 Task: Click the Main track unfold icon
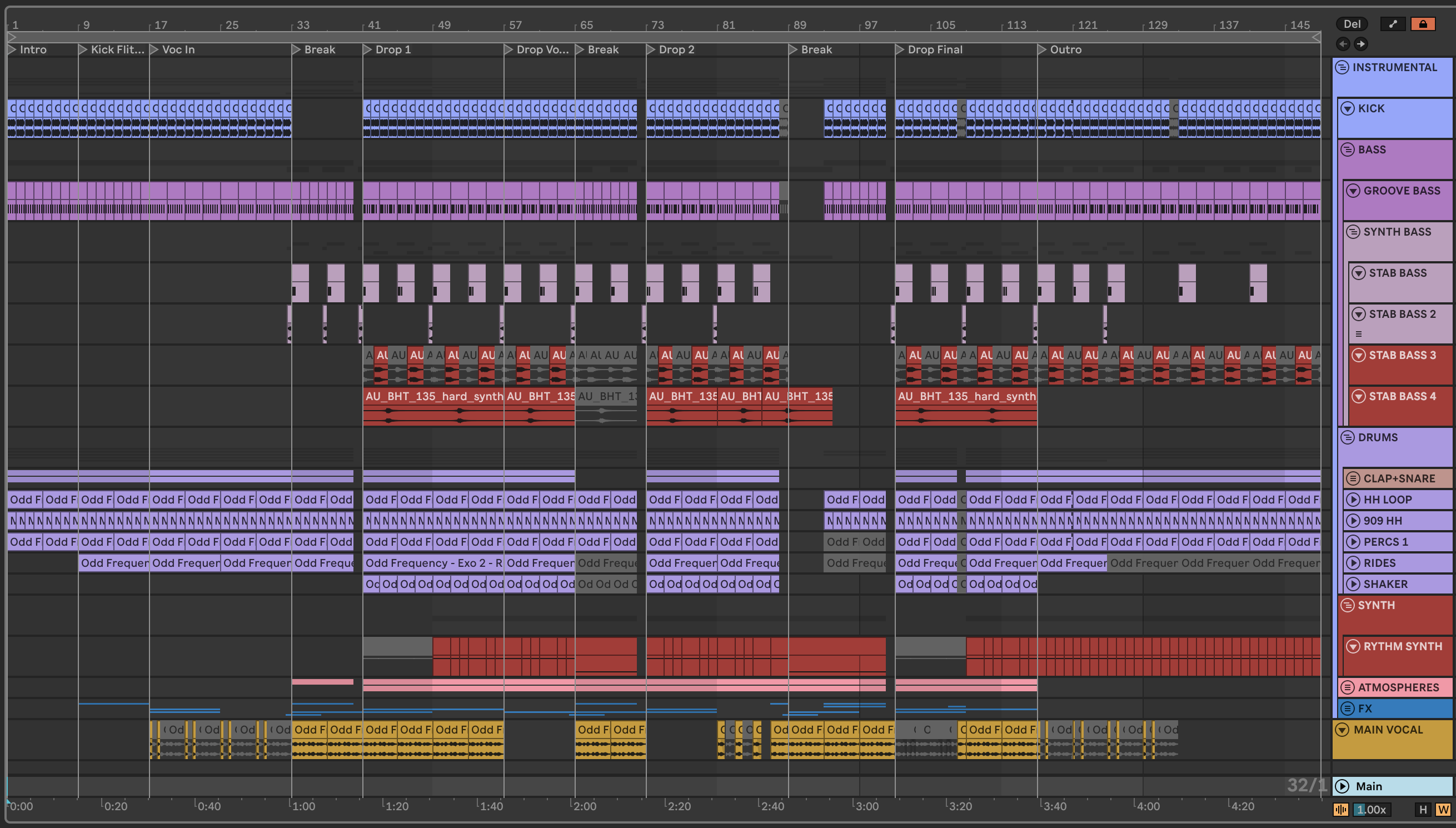[x=1342, y=786]
